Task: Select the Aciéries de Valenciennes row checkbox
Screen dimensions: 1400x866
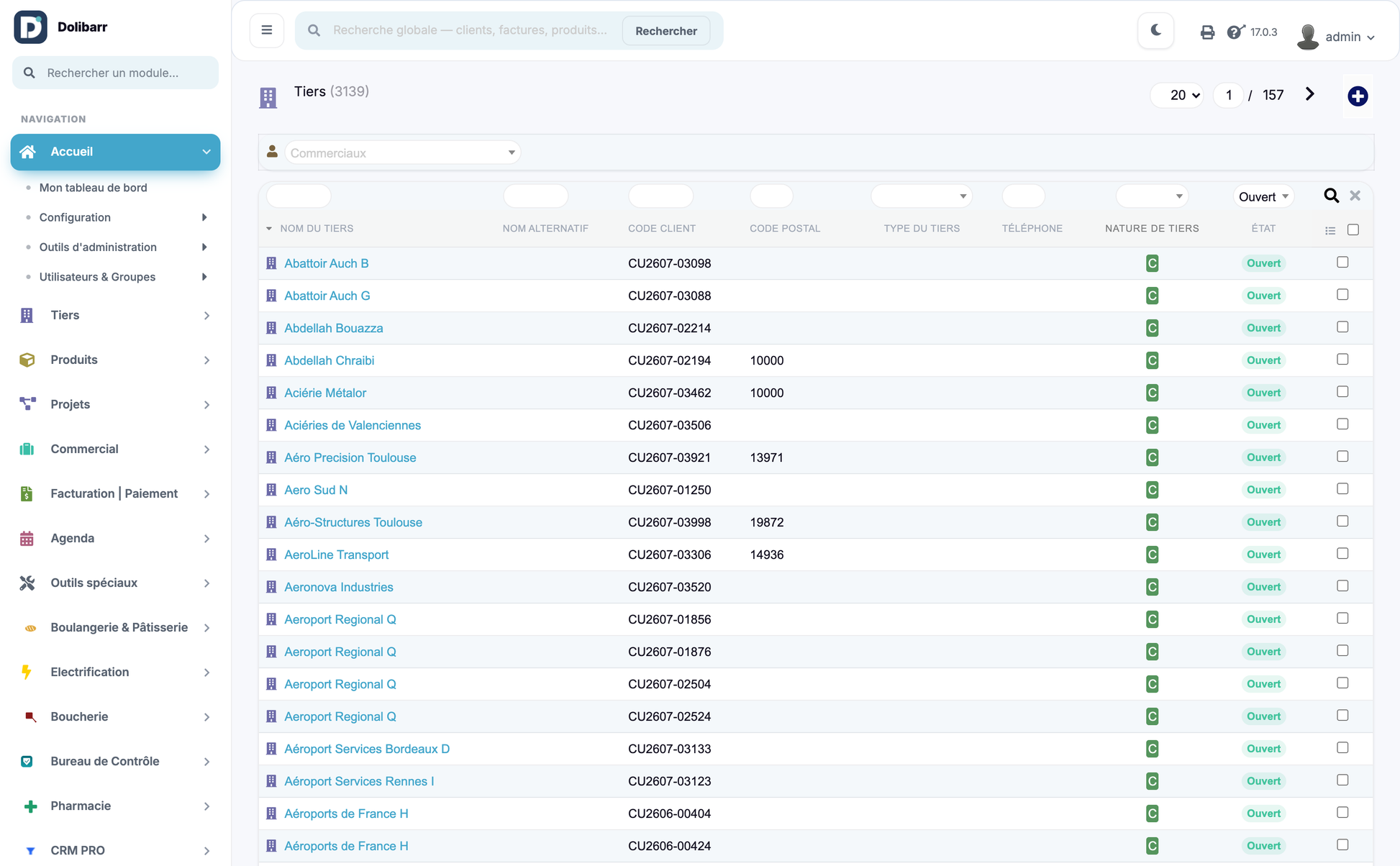Action: click(x=1342, y=424)
